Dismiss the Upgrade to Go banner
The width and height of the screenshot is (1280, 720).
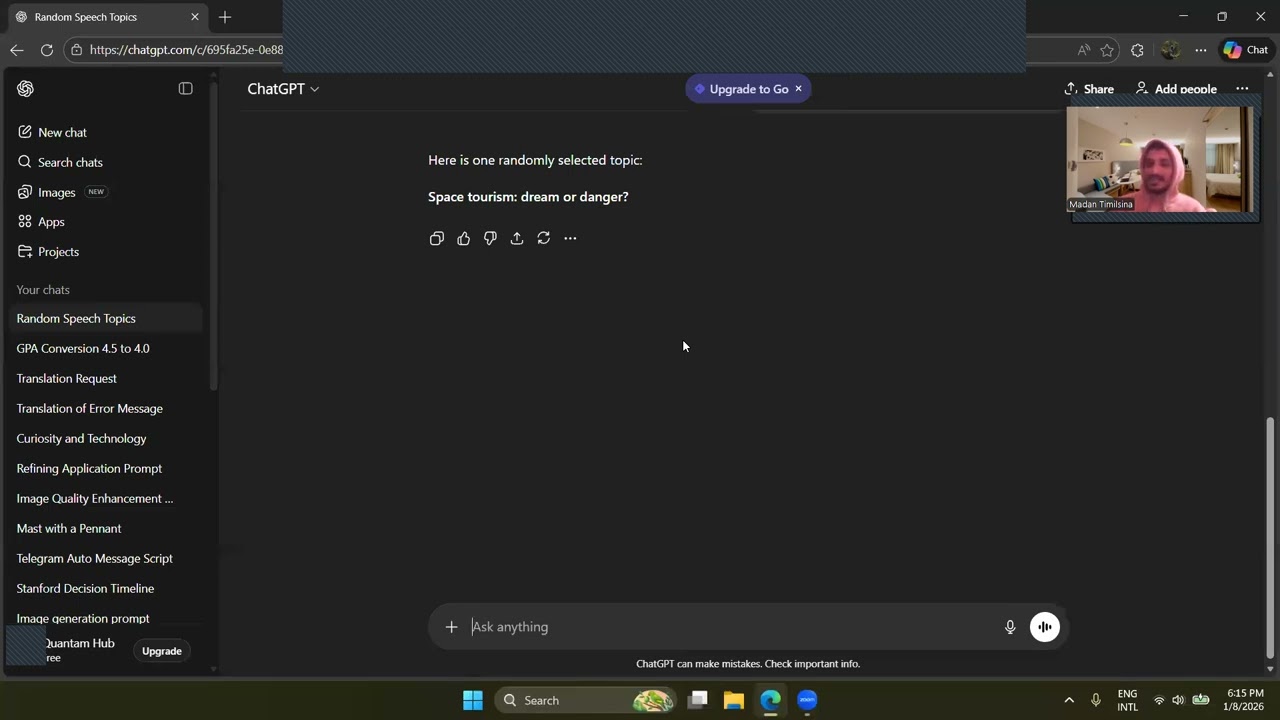coord(798,89)
